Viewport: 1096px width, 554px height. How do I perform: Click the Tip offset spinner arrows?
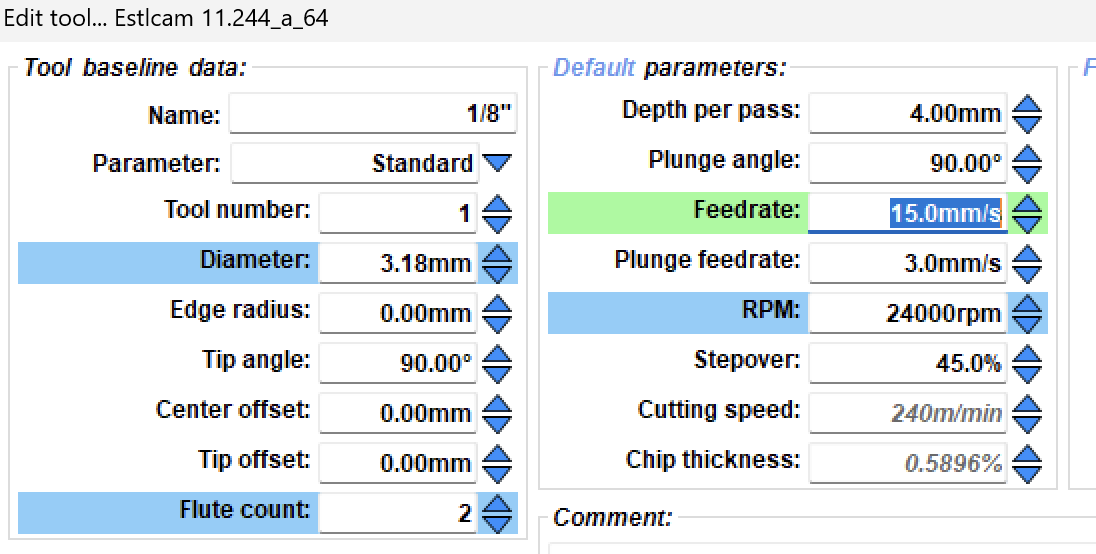(498, 464)
